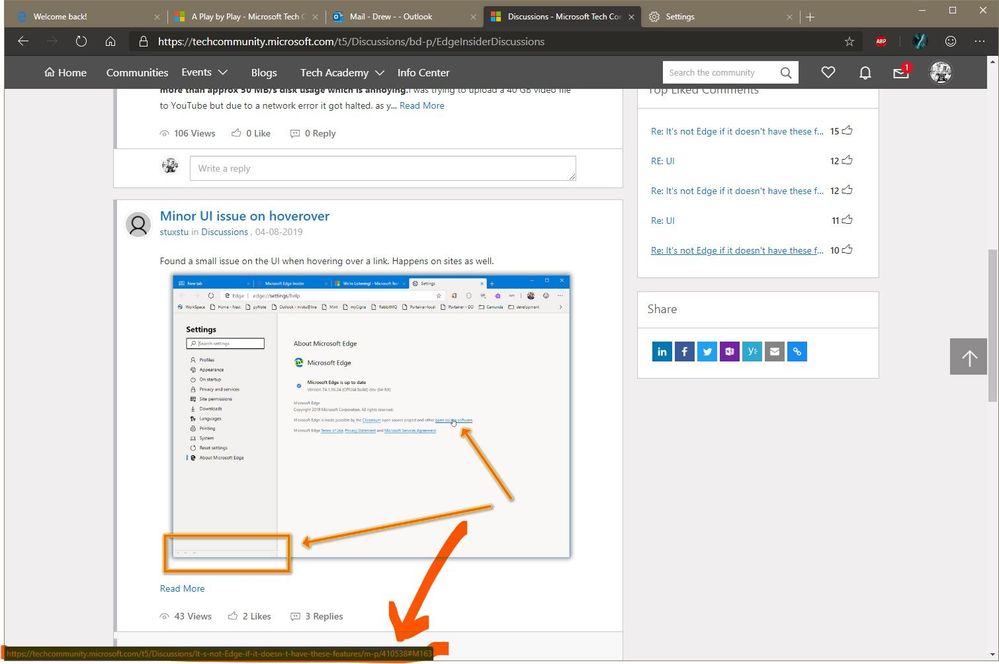Open stuxstu author profile link

(x=174, y=232)
